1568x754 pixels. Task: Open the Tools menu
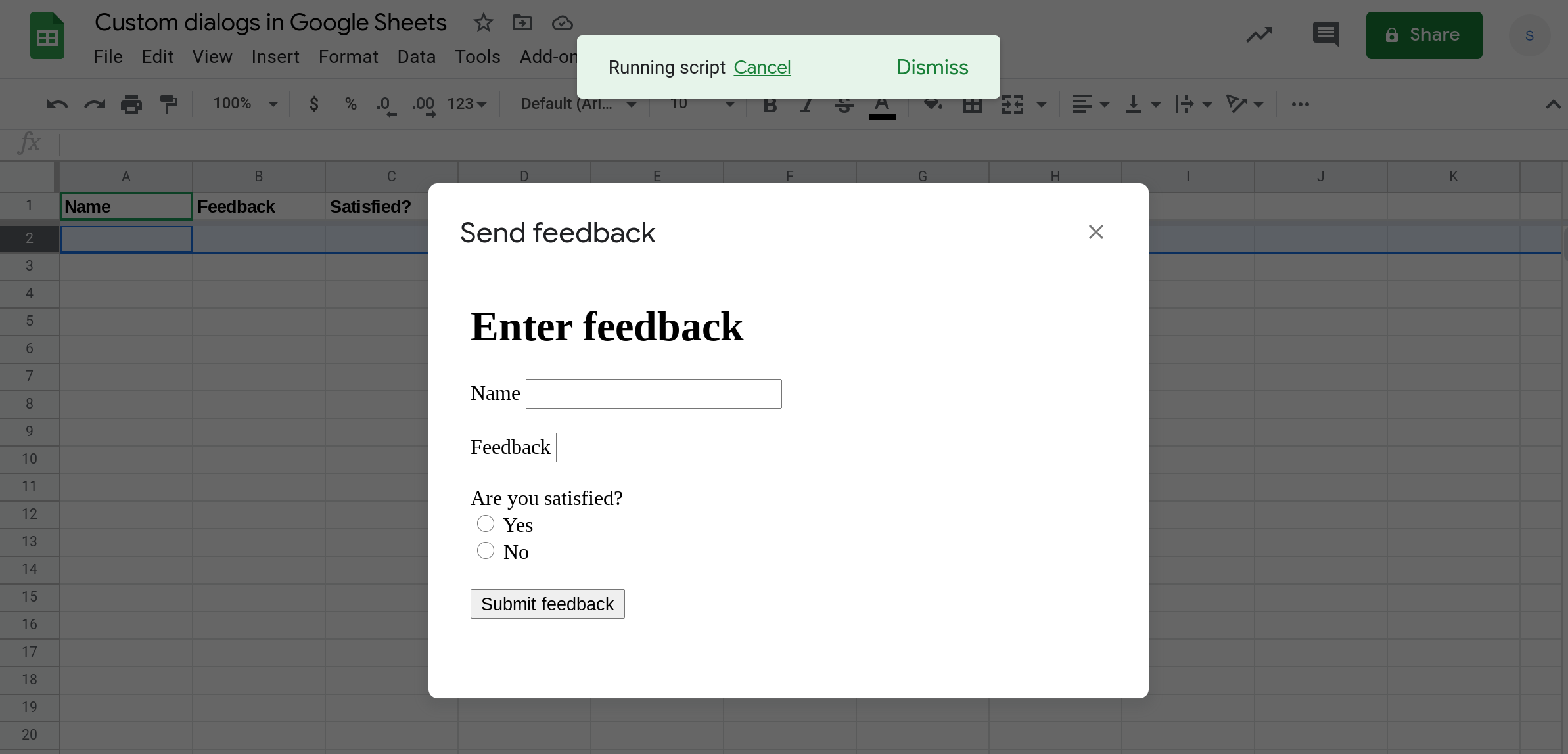[x=477, y=57]
